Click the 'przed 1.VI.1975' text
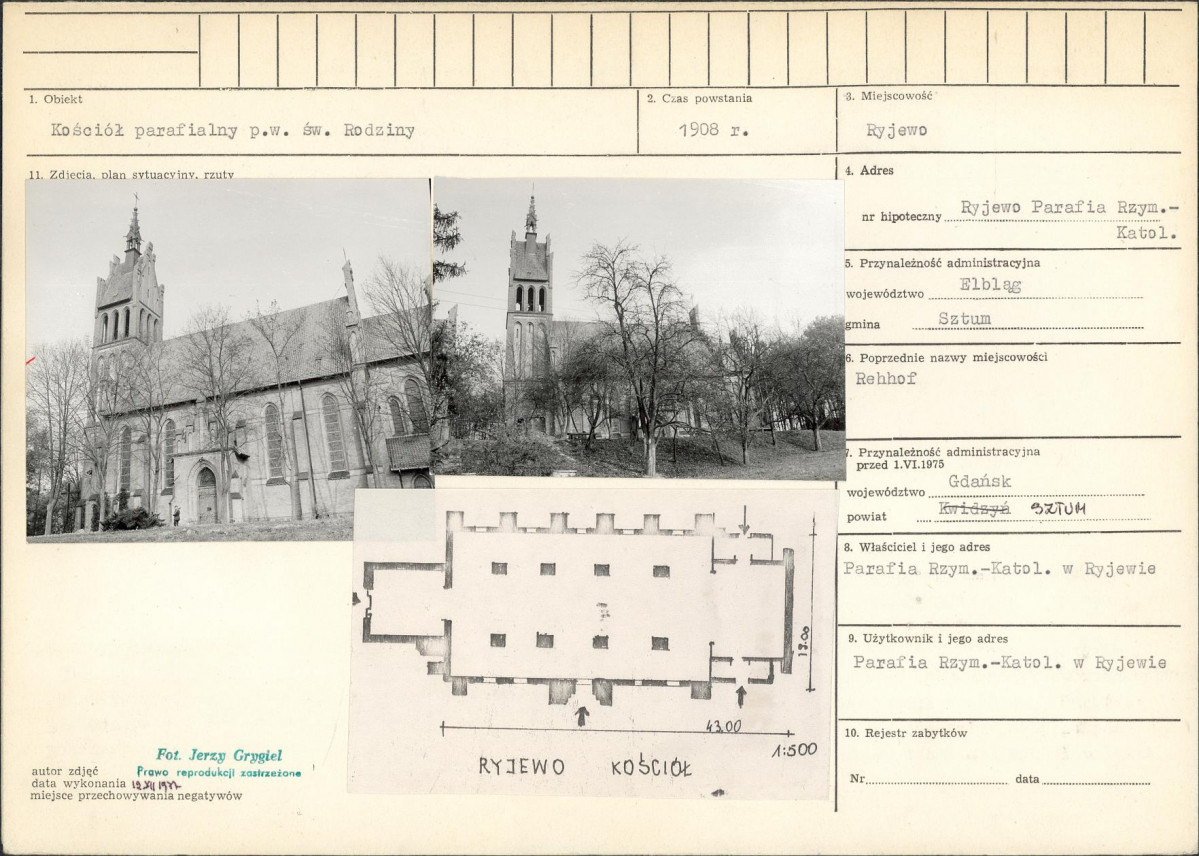The image size is (1199, 856). (900, 464)
